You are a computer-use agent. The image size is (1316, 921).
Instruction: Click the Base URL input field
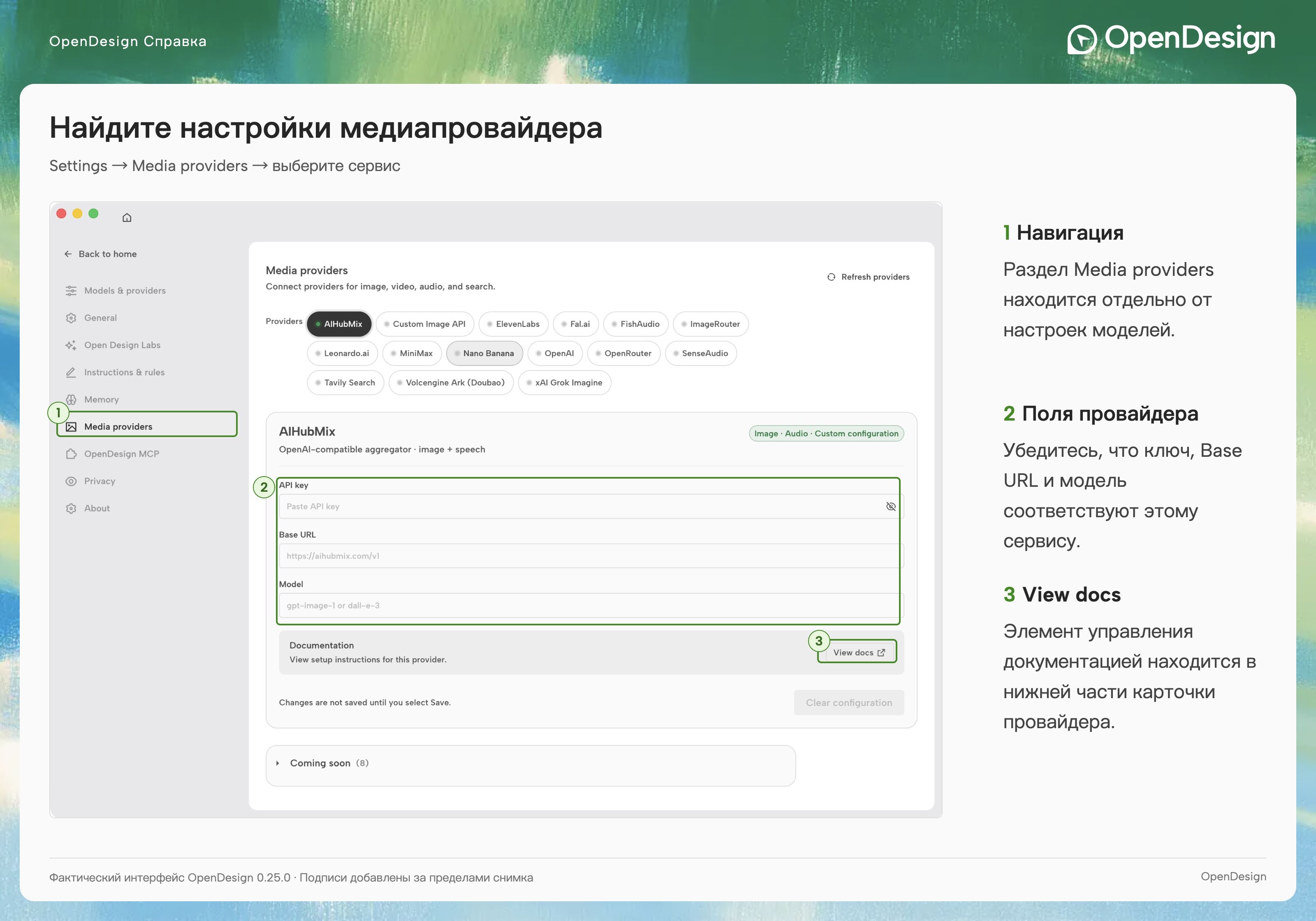coord(591,556)
